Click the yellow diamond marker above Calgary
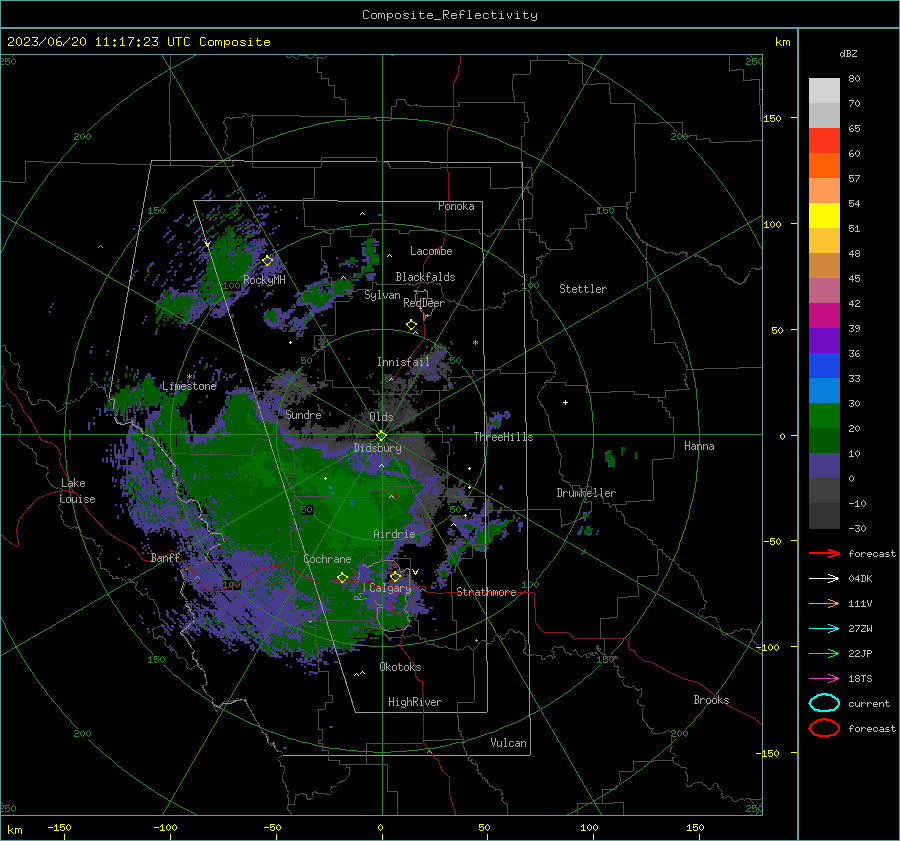Image resolution: width=900 pixels, height=841 pixels. click(395, 576)
